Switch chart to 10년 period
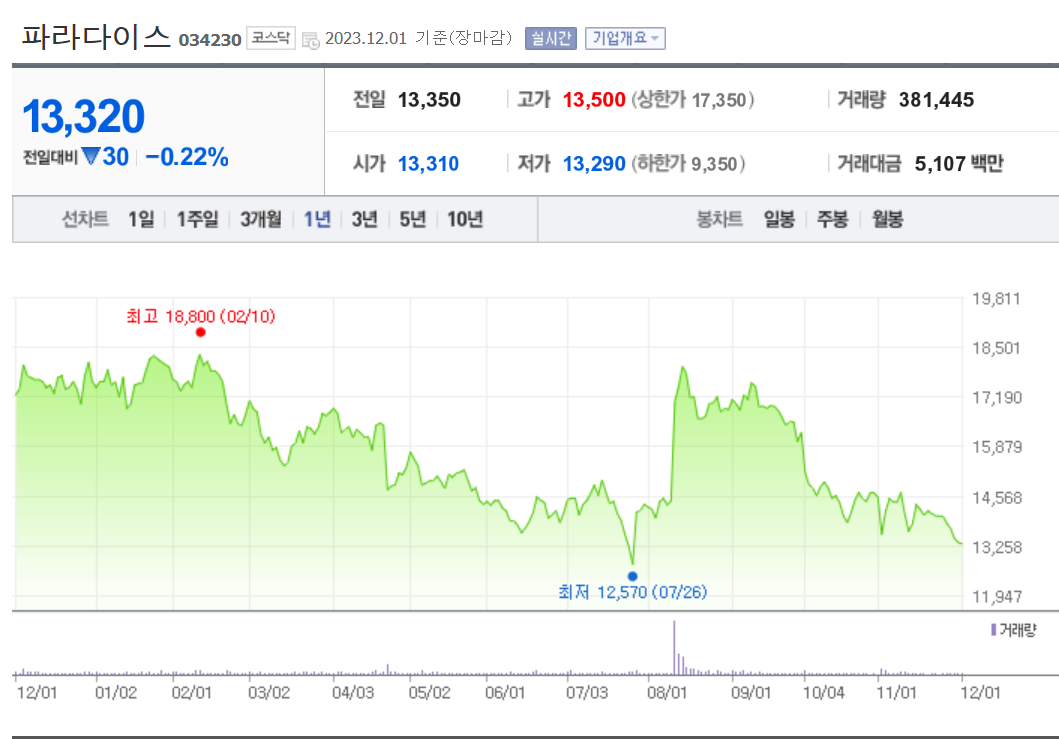Viewport: 1059px width, 739px height. tap(465, 219)
